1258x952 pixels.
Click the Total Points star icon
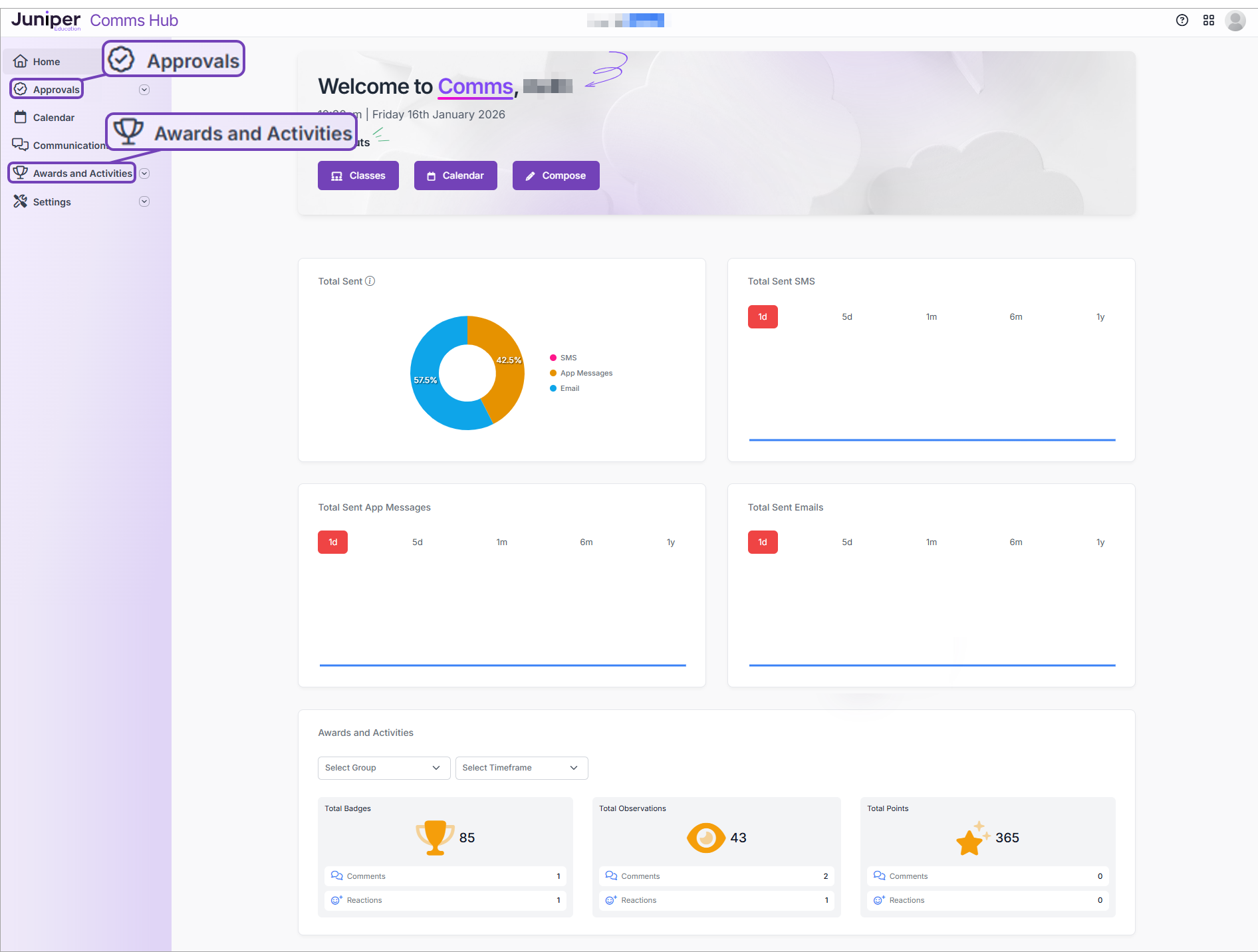pos(972,839)
